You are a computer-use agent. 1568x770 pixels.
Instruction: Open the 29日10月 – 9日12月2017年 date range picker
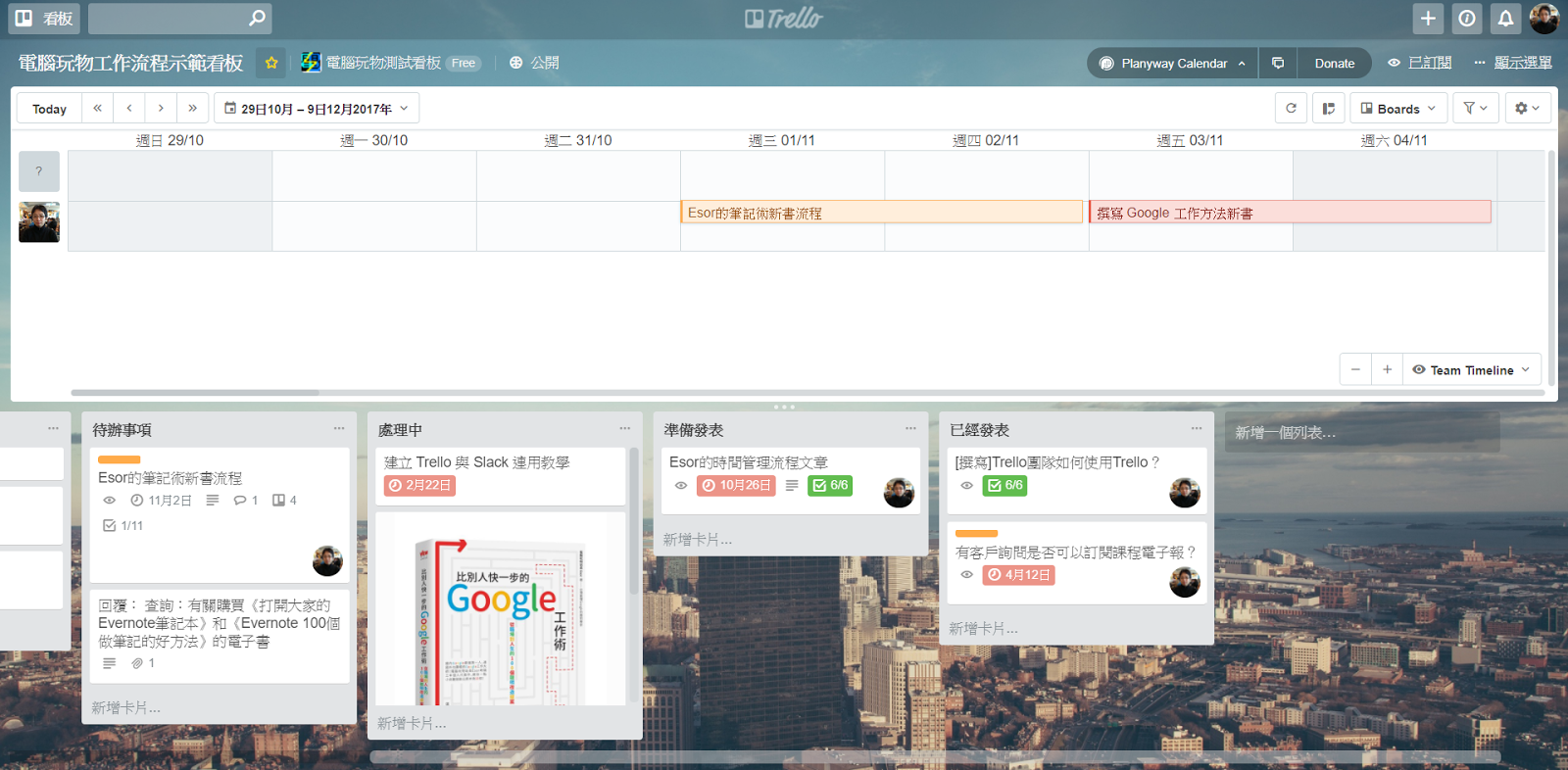click(x=317, y=109)
